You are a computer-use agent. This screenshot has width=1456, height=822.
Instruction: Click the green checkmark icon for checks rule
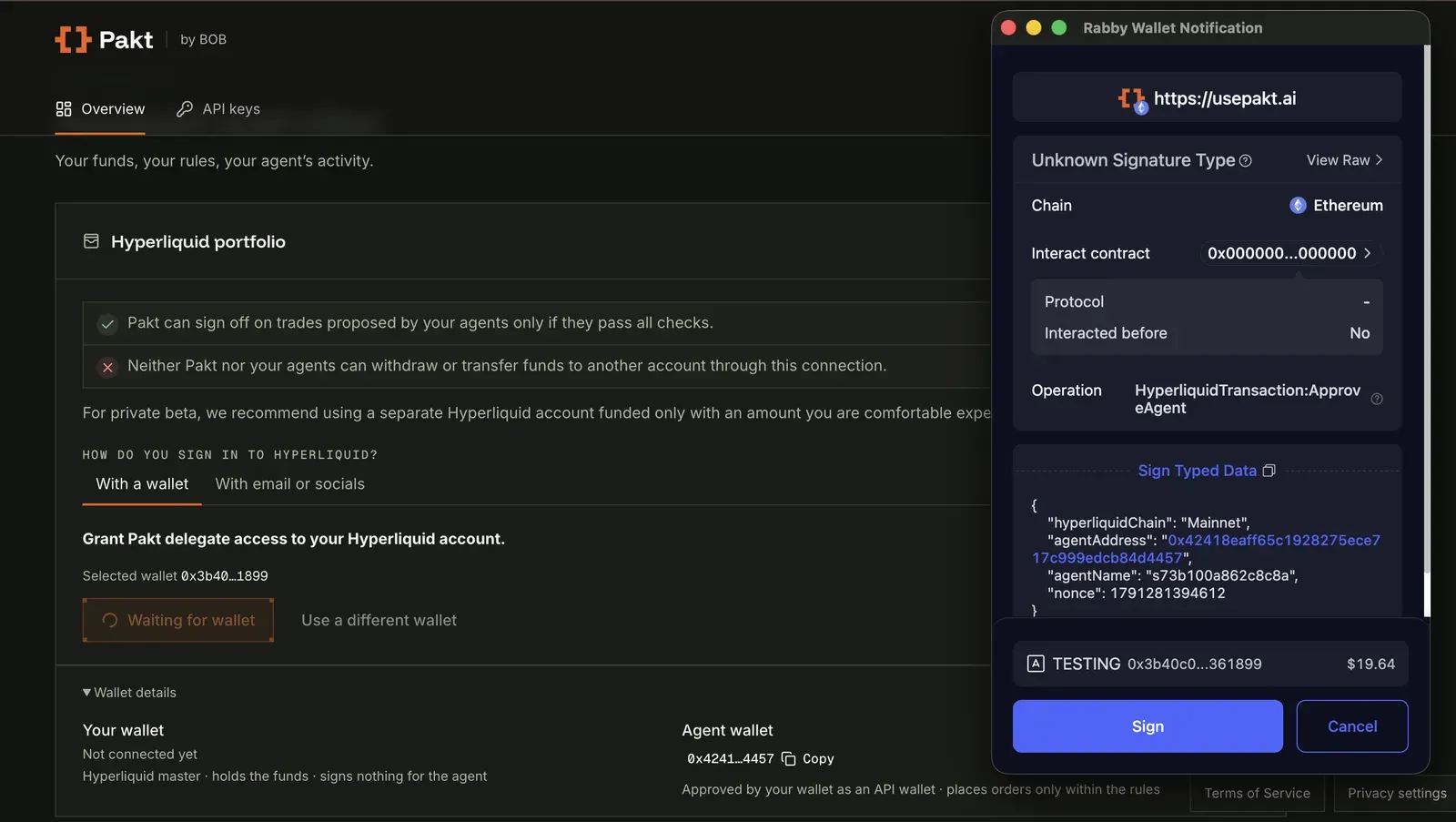tap(107, 324)
